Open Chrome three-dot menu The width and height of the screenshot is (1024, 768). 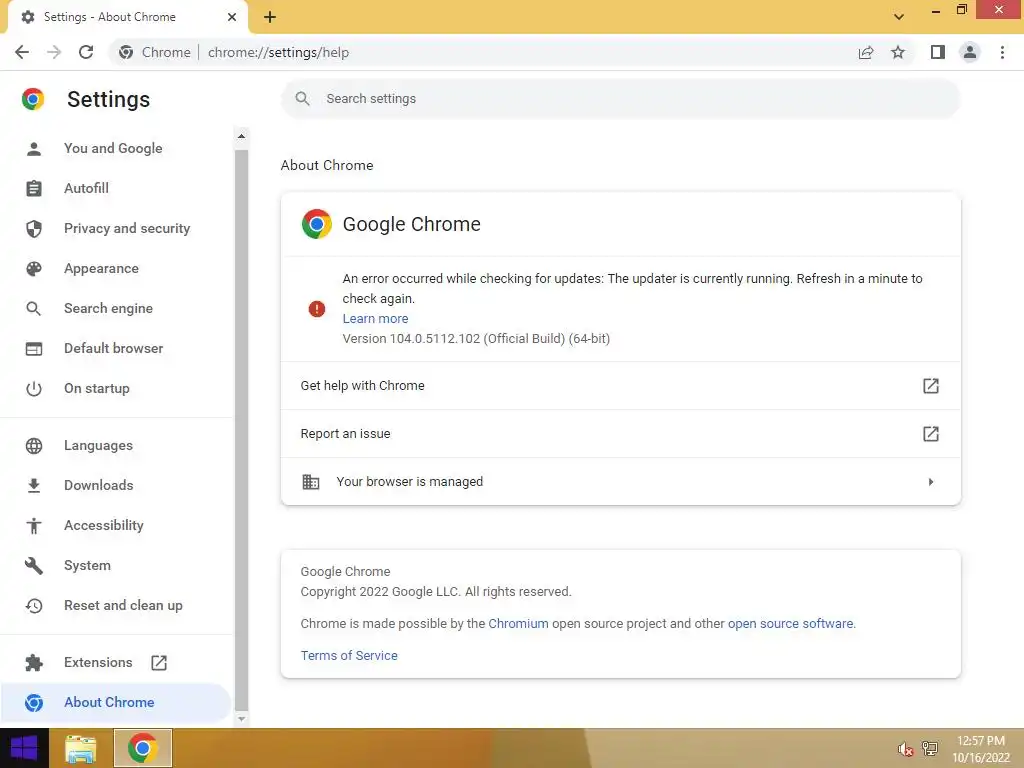pos(1002,52)
